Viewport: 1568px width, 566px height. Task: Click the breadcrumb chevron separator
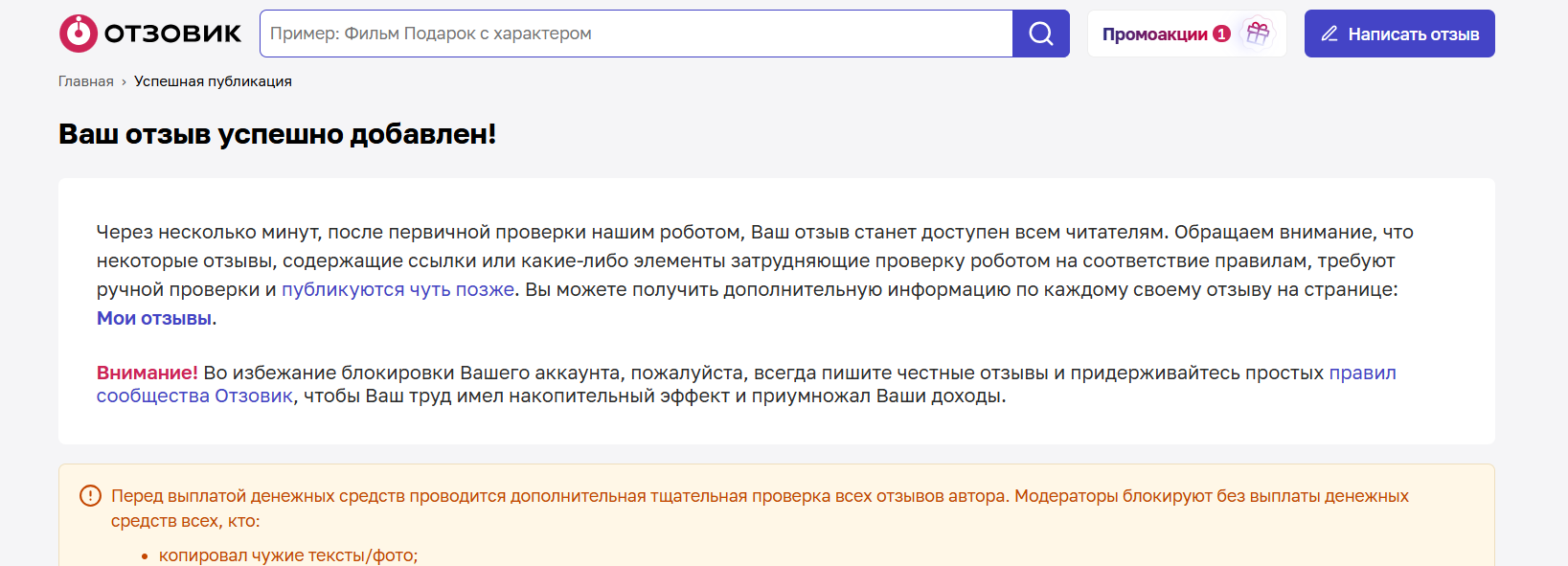click(x=124, y=82)
